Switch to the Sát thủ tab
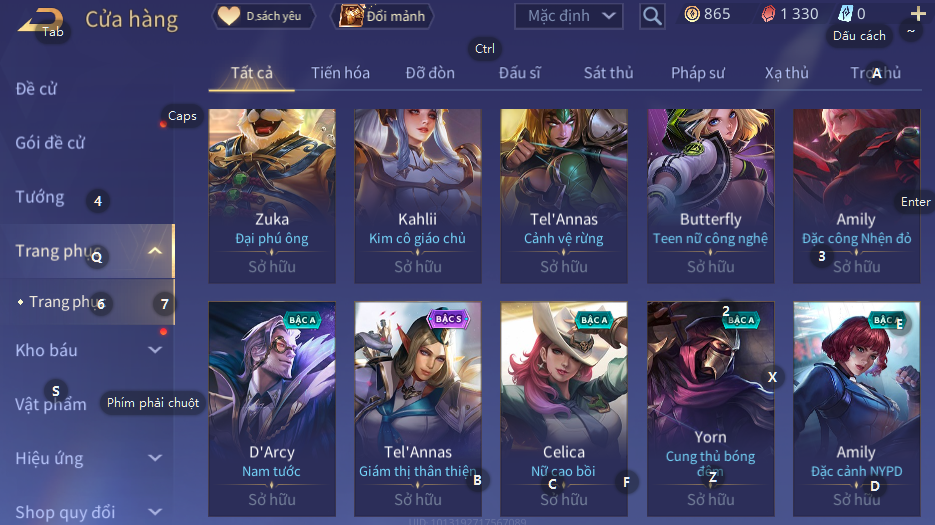 click(x=608, y=73)
